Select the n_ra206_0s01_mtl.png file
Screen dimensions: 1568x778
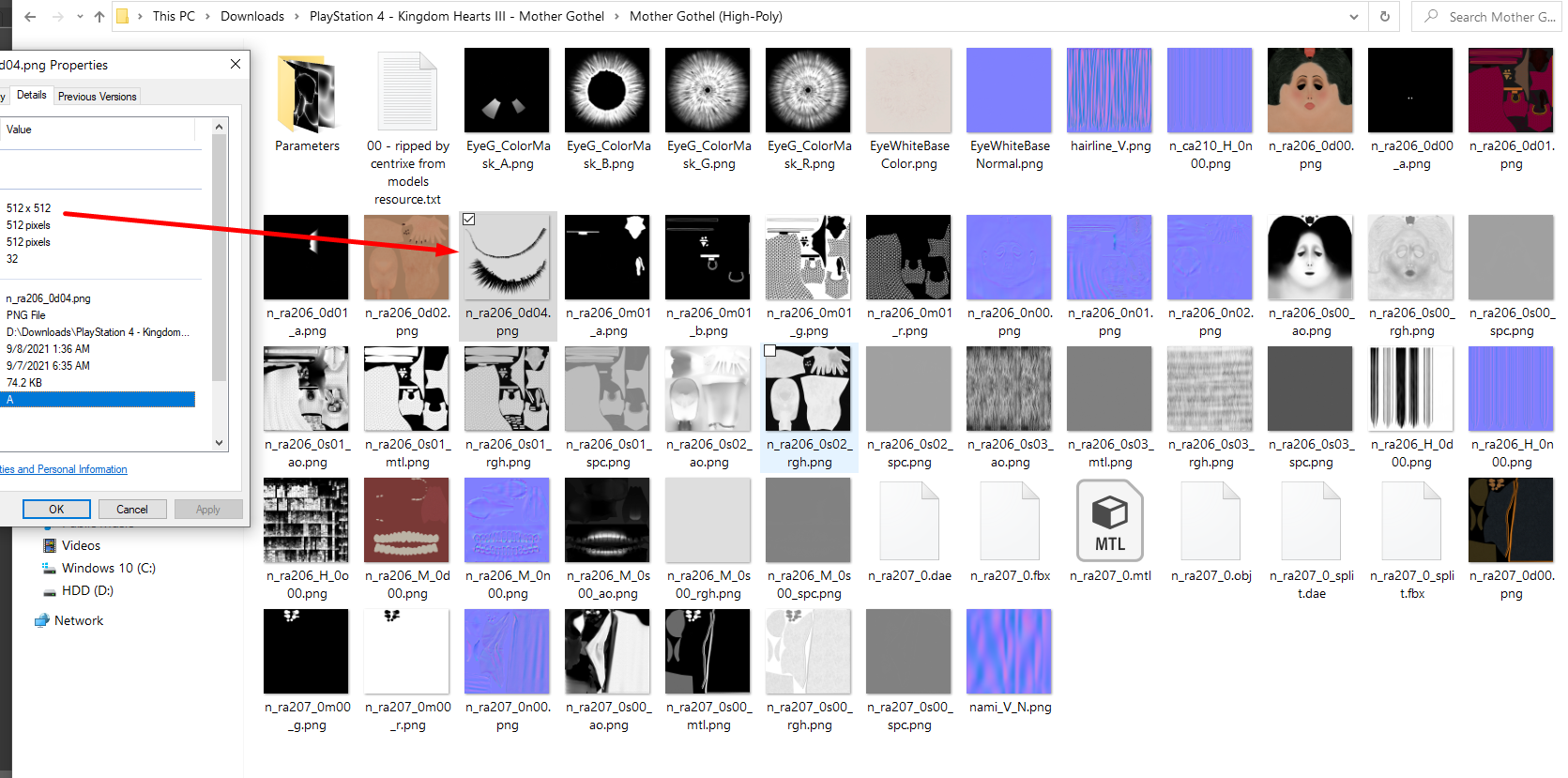tap(407, 408)
